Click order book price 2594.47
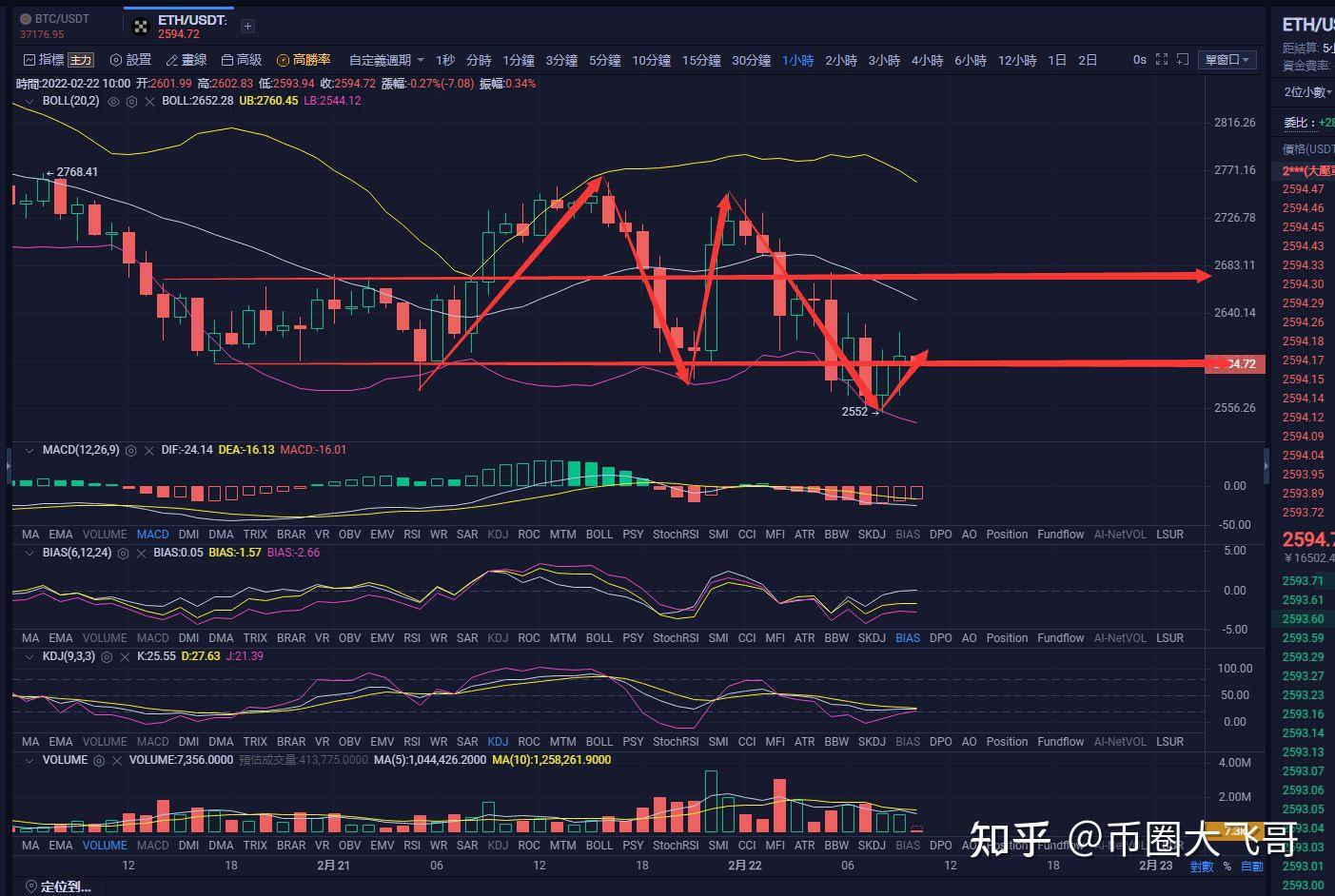The width and height of the screenshot is (1335, 896). tap(1304, 189)
